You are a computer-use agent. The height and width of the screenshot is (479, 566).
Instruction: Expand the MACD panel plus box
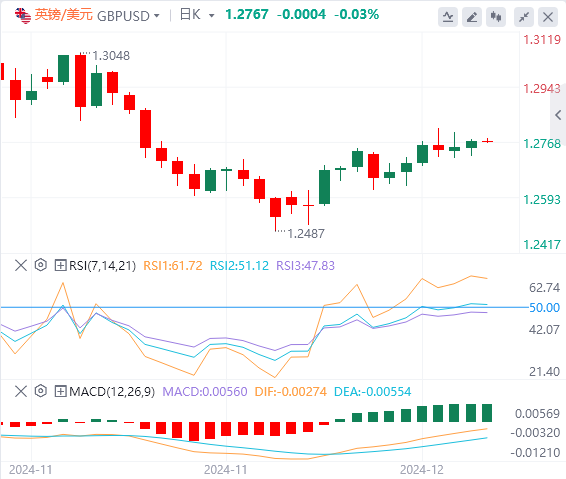60,391
